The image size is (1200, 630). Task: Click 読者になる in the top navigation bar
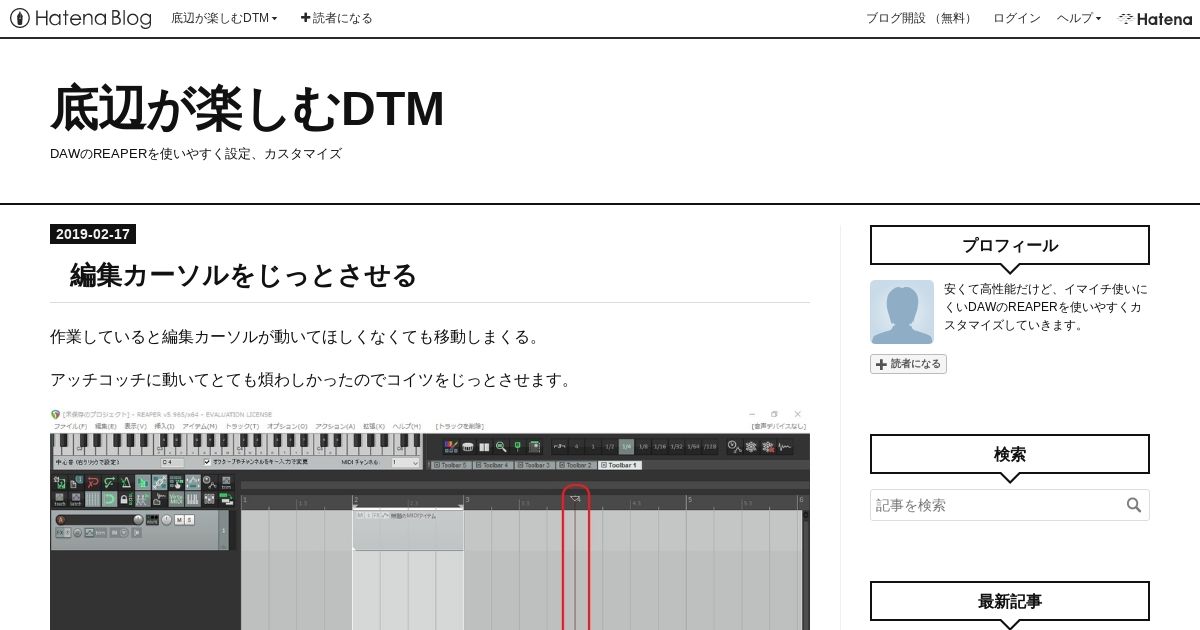tap(337, 18)
